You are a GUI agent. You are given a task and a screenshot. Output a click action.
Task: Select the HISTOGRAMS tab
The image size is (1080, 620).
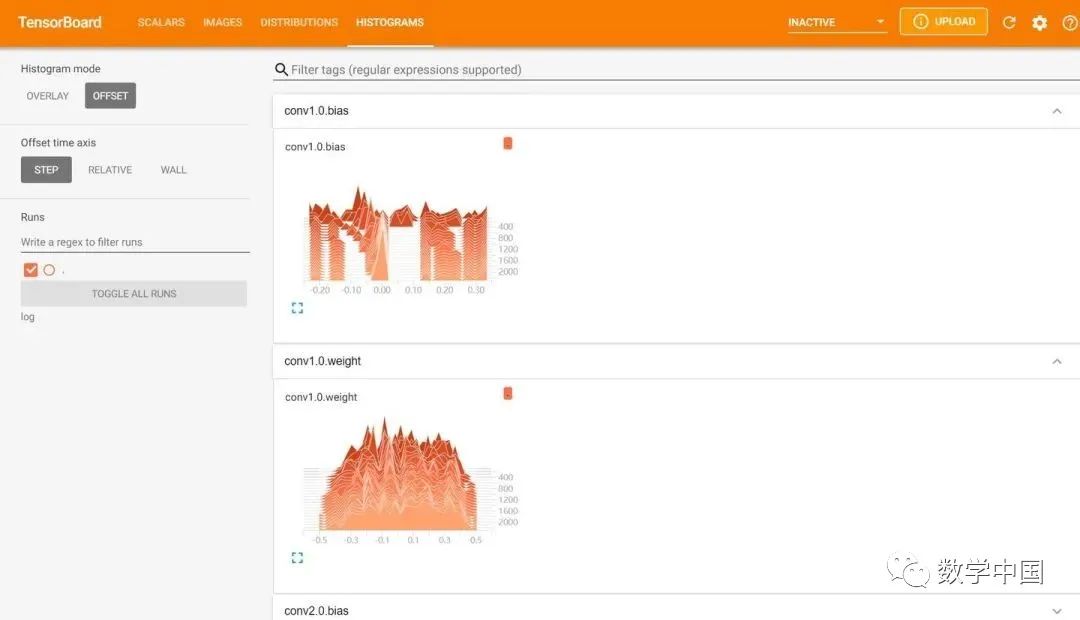[x=390, y=22]
